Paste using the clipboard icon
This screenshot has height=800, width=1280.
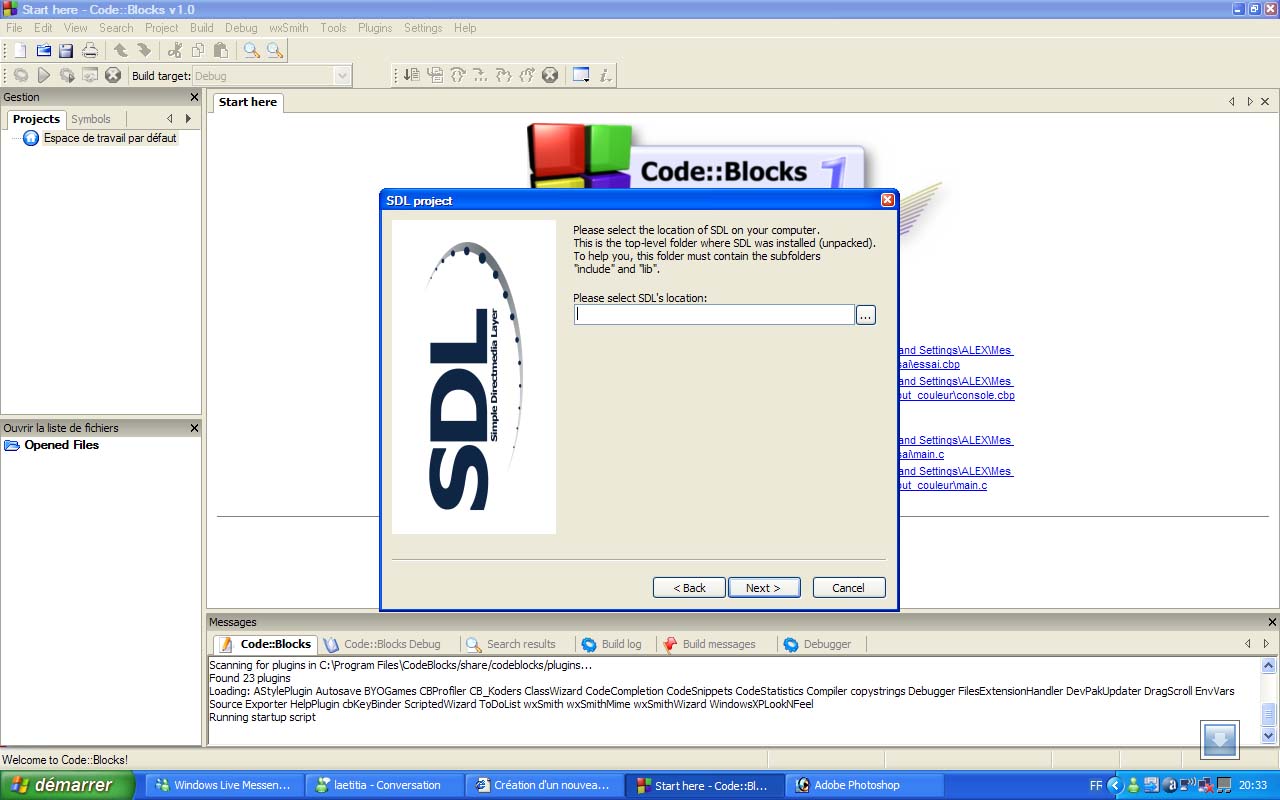(219, 51)
